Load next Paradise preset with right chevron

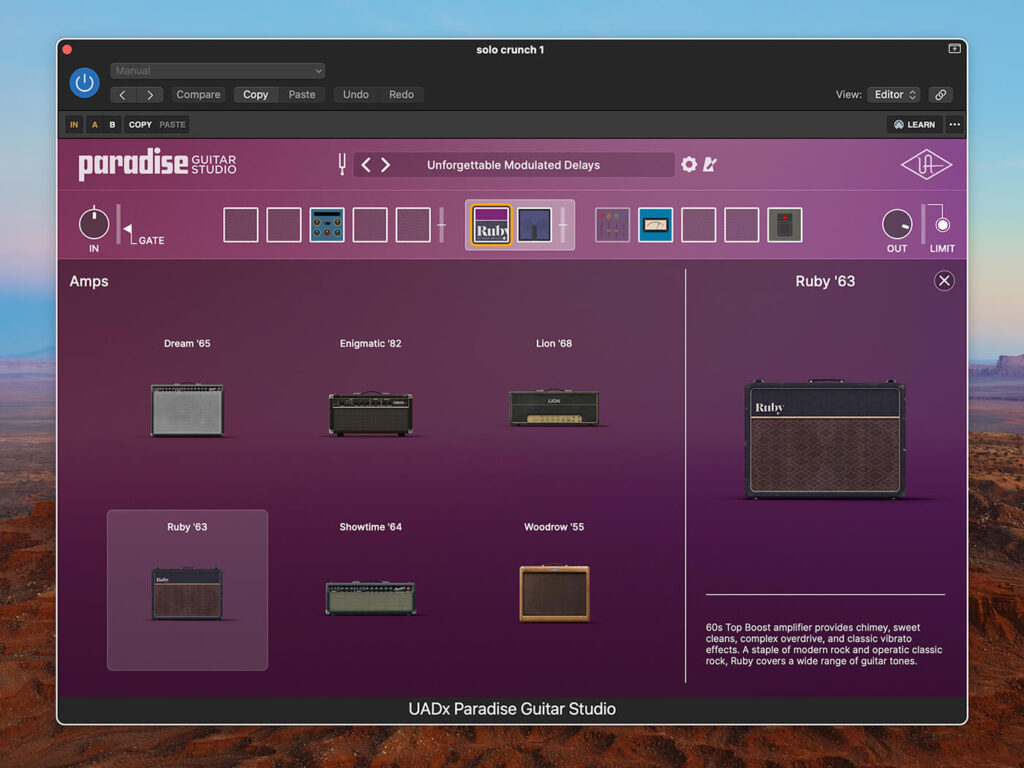[x=386, y=165]
